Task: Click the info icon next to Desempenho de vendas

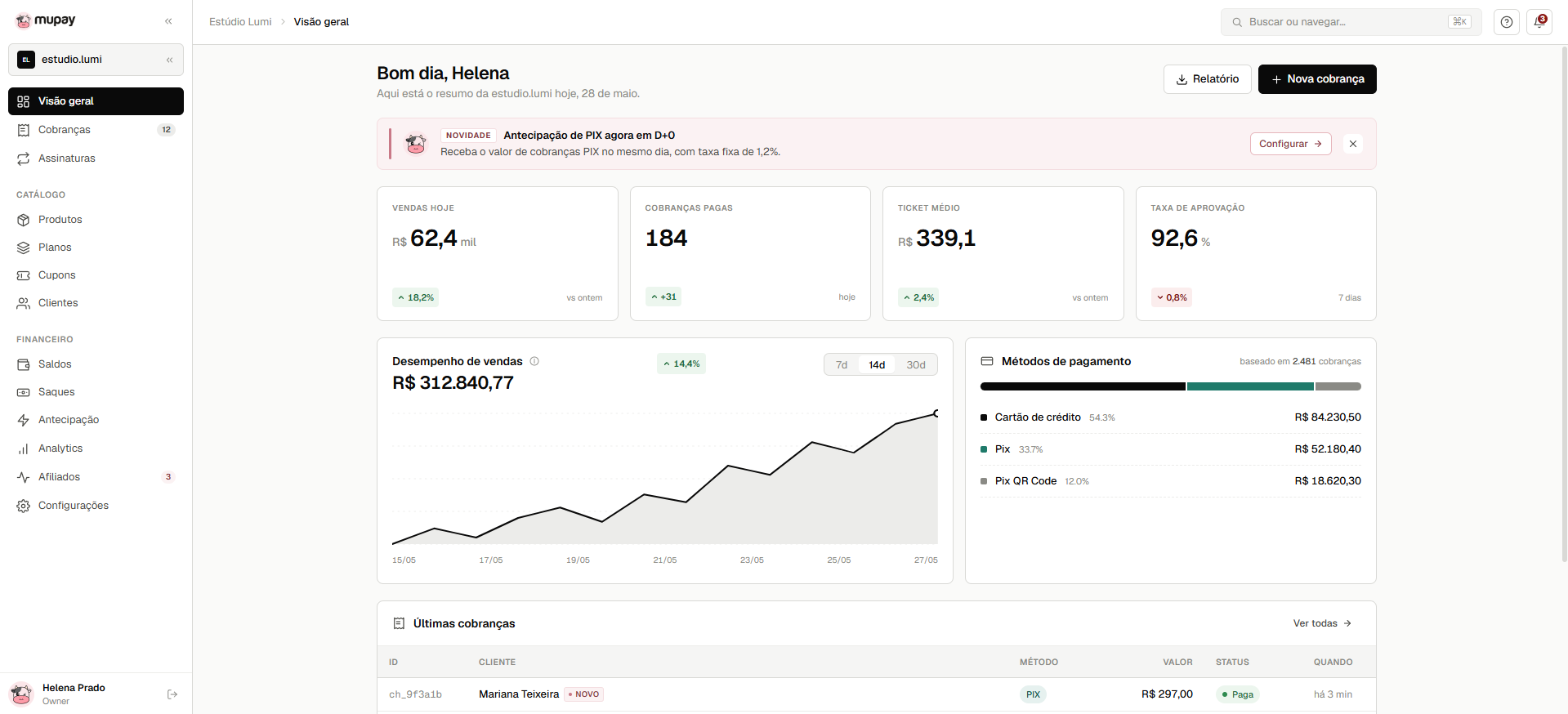Action: (x=534, y=361)
